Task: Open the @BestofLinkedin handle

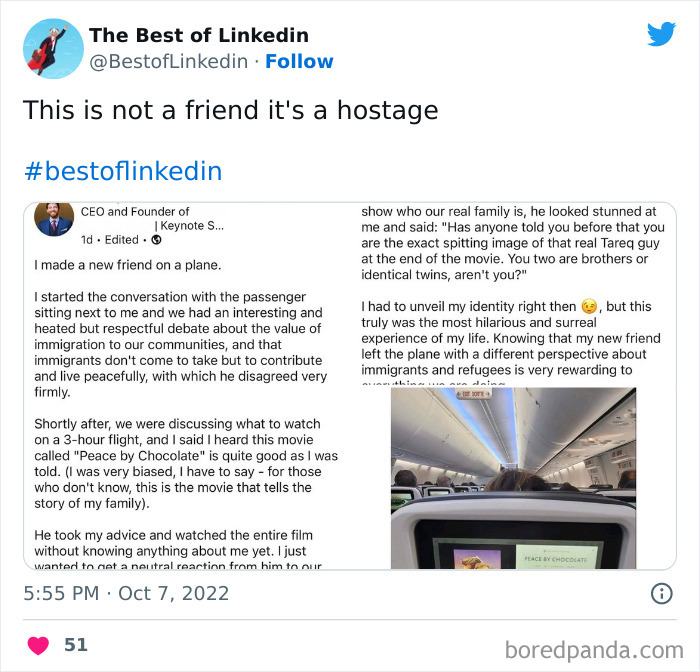Action: click(x=168, y=62)
